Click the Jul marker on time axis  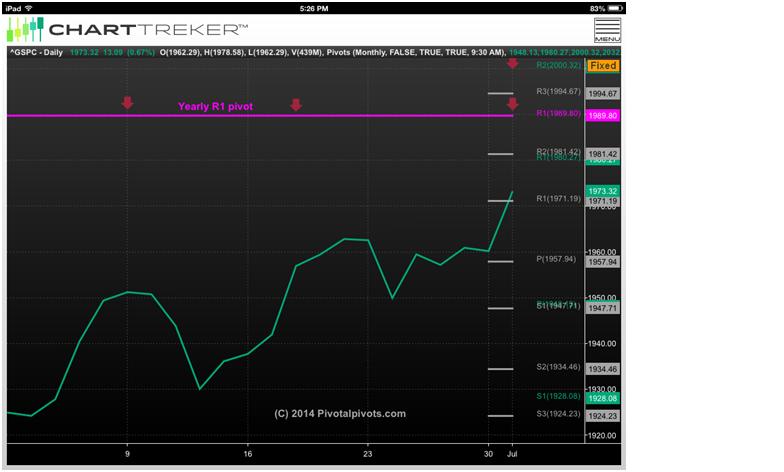(x=512, y=452)
